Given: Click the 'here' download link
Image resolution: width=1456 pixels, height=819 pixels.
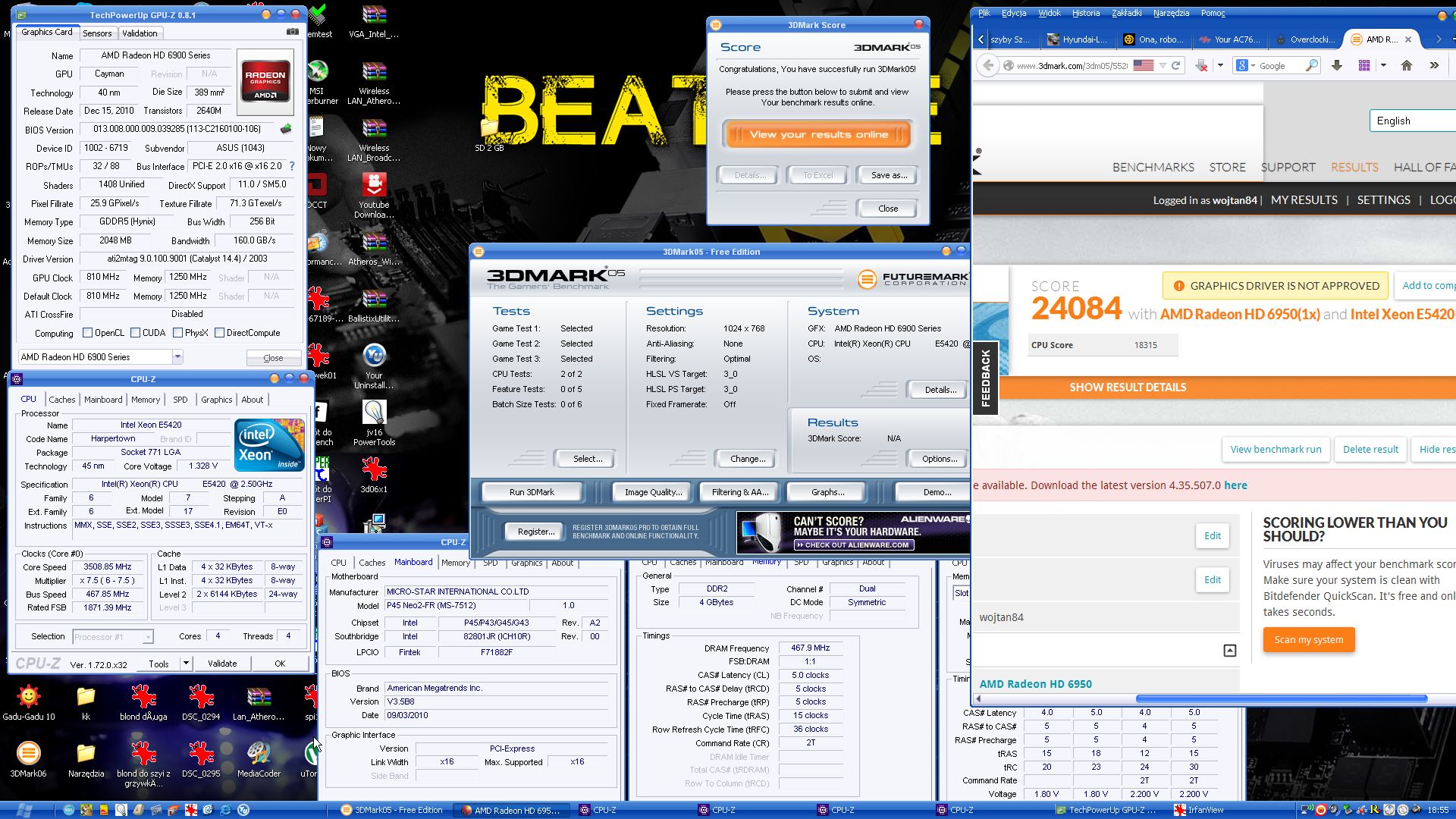Looking at the screenshot, I should [1235, 485].
